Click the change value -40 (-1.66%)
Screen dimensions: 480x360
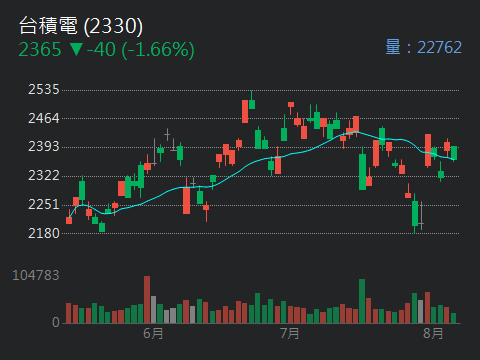coord(140,50)
